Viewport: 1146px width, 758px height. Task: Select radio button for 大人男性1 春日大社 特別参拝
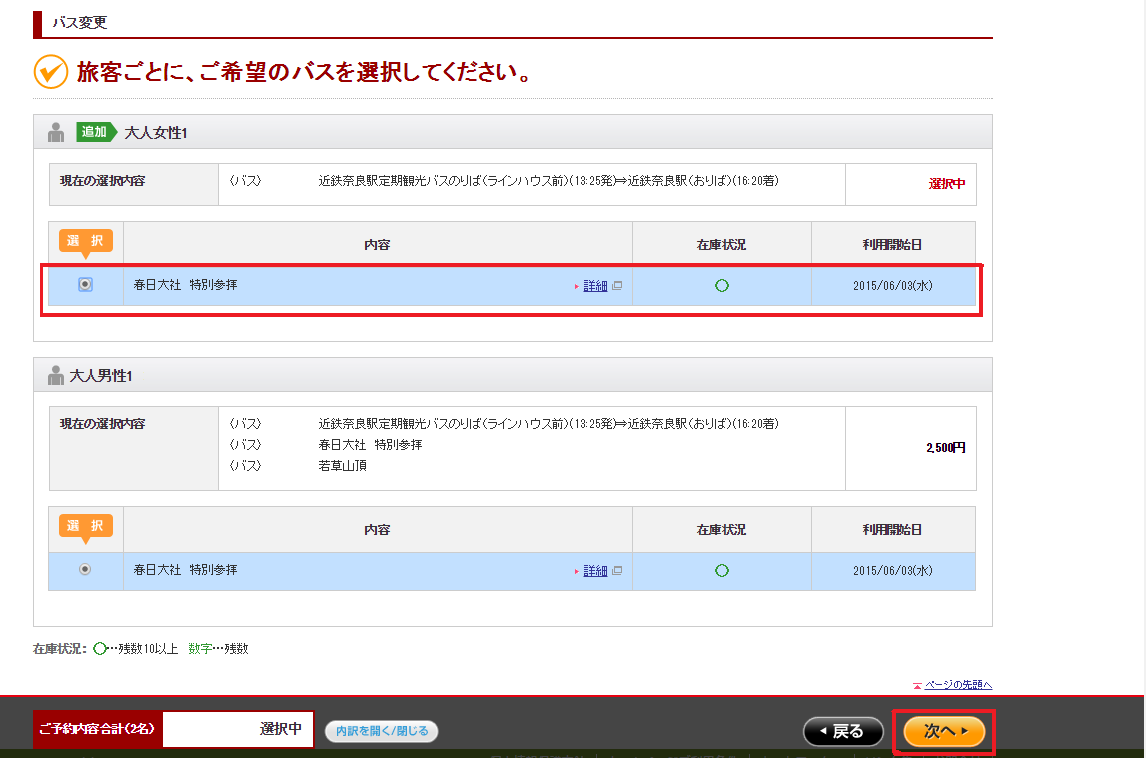point(86,569)
